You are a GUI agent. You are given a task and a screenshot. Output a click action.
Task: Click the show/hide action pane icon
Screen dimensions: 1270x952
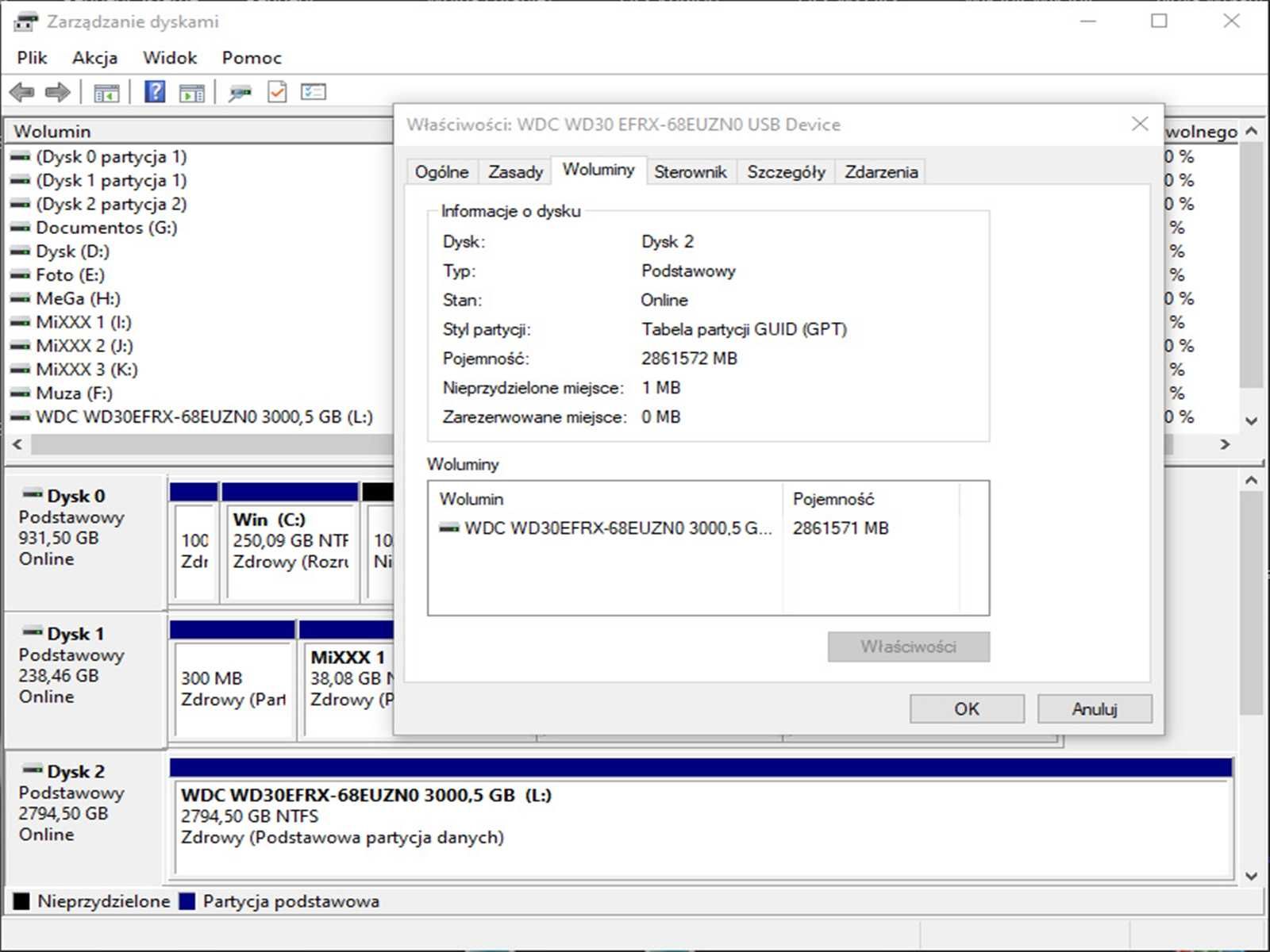(x=191, y=93)
